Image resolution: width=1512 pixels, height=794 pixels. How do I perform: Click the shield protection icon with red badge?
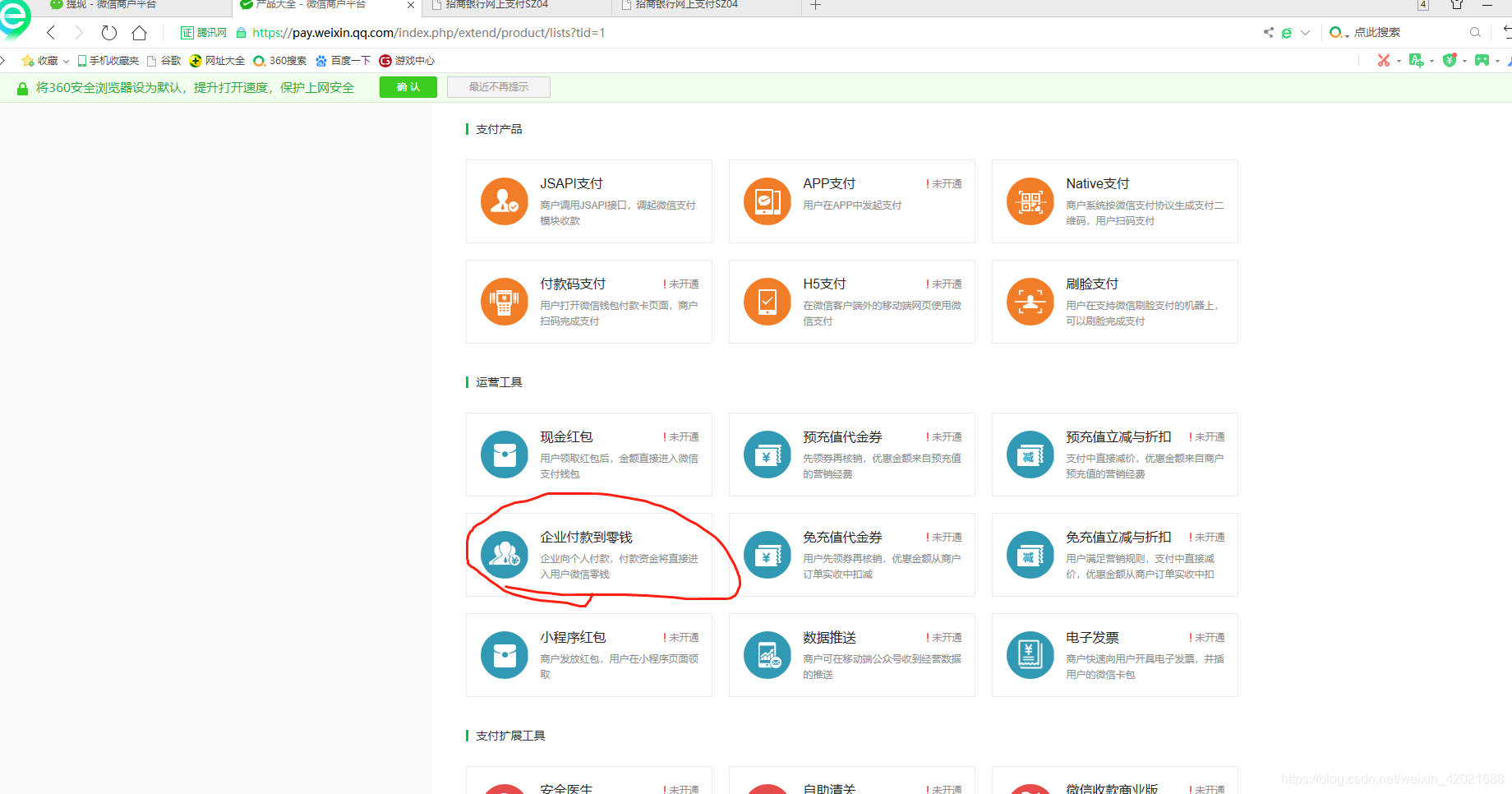(1450, 60)
